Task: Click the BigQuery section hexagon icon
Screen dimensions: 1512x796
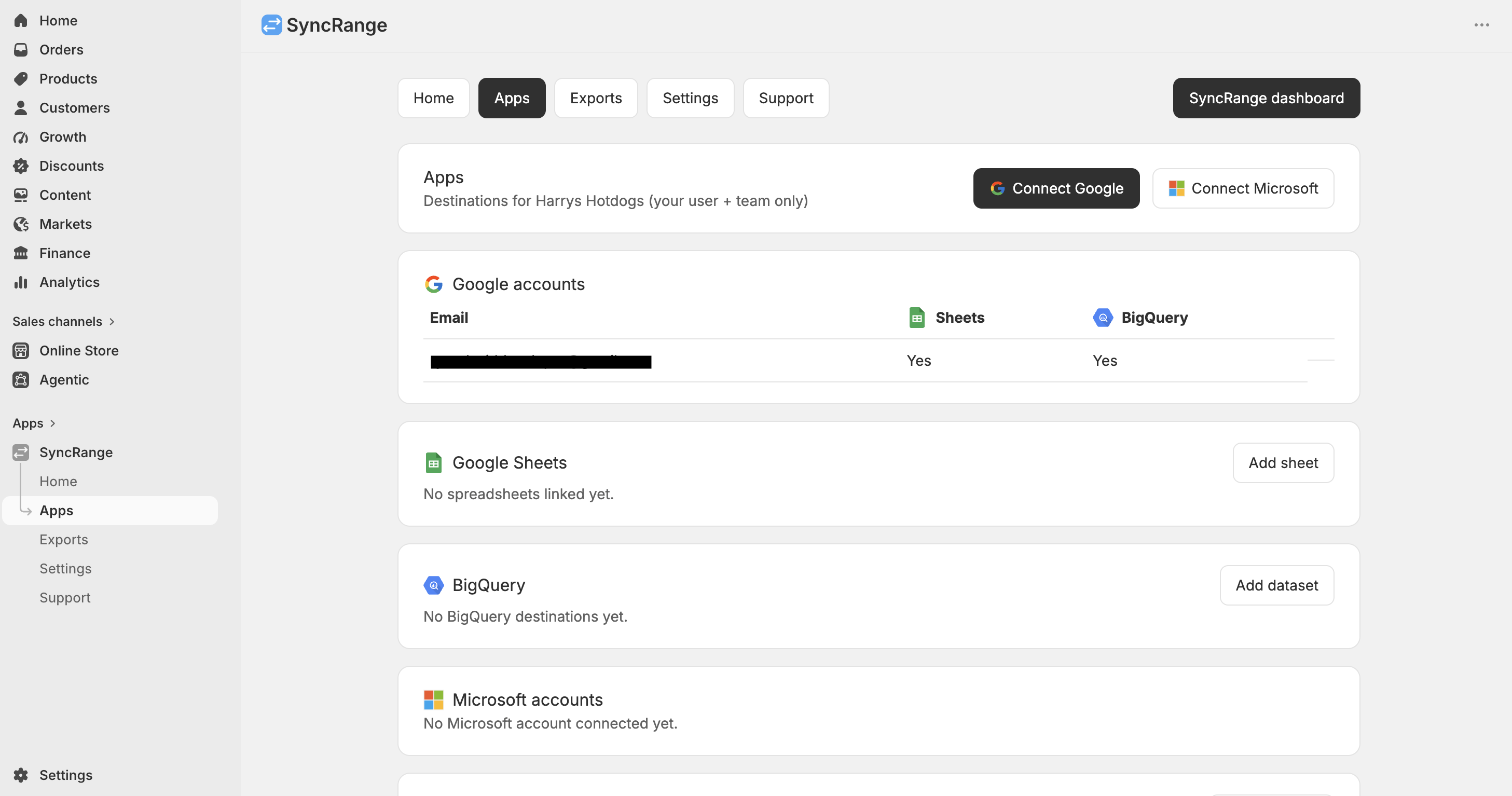Action: (x=434, y=585)
